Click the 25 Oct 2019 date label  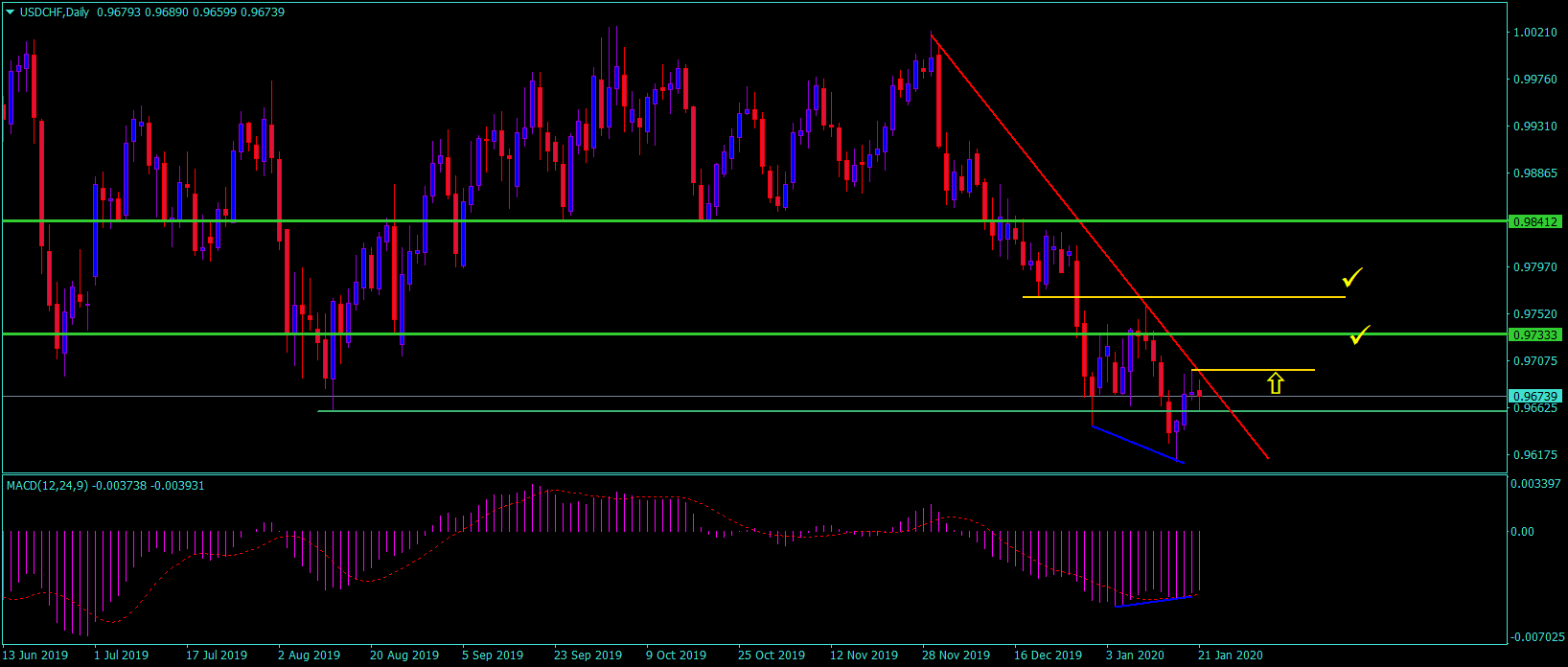[x=772, y=655]
